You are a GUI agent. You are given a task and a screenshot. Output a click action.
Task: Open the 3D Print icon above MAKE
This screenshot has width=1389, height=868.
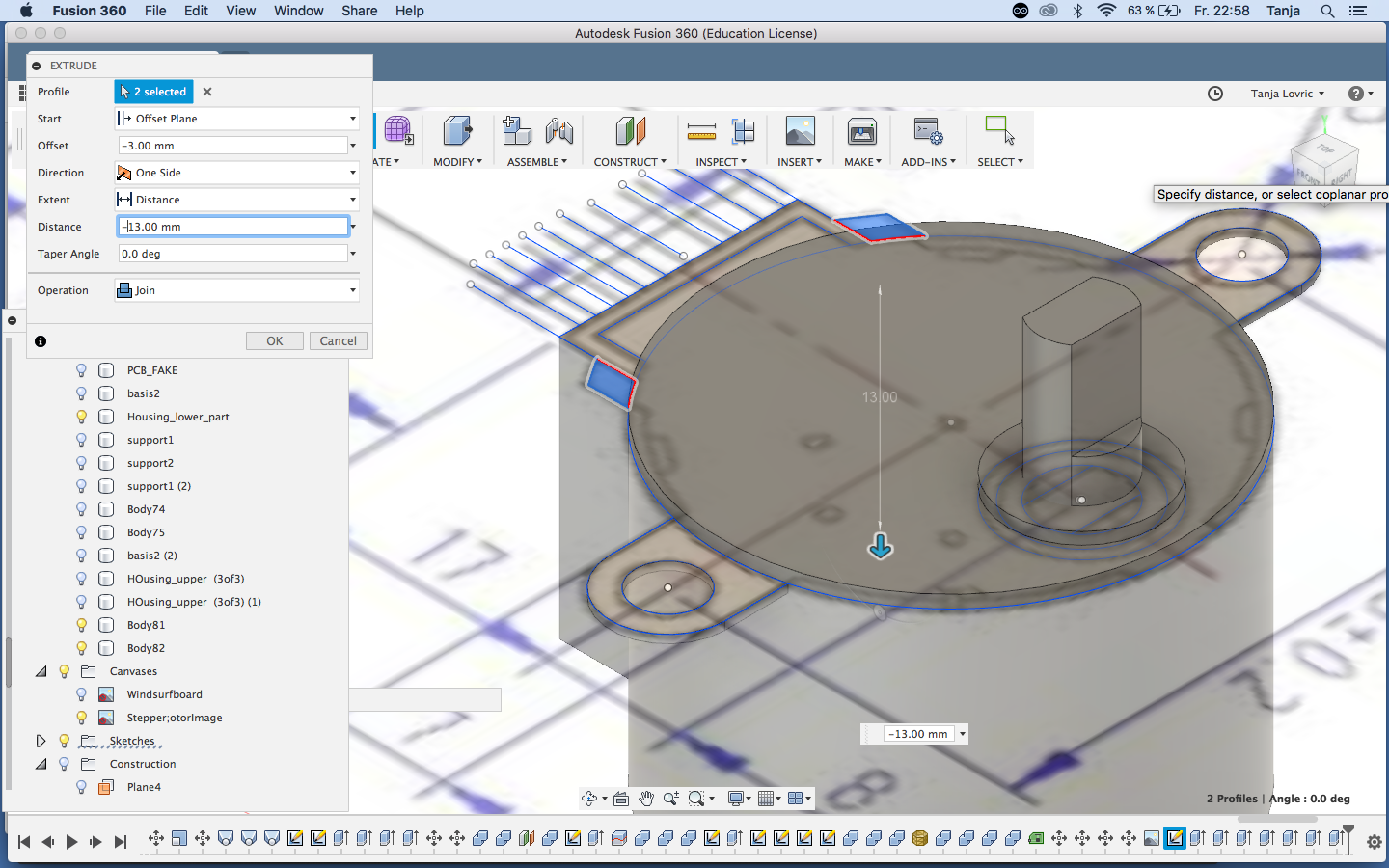[861, 131]
